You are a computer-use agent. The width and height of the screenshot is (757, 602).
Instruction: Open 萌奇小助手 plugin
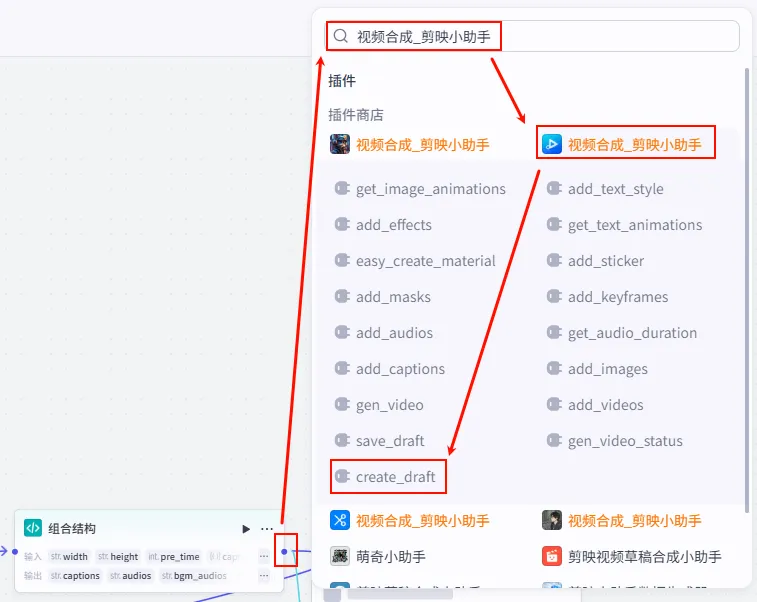tap(378, 557)
